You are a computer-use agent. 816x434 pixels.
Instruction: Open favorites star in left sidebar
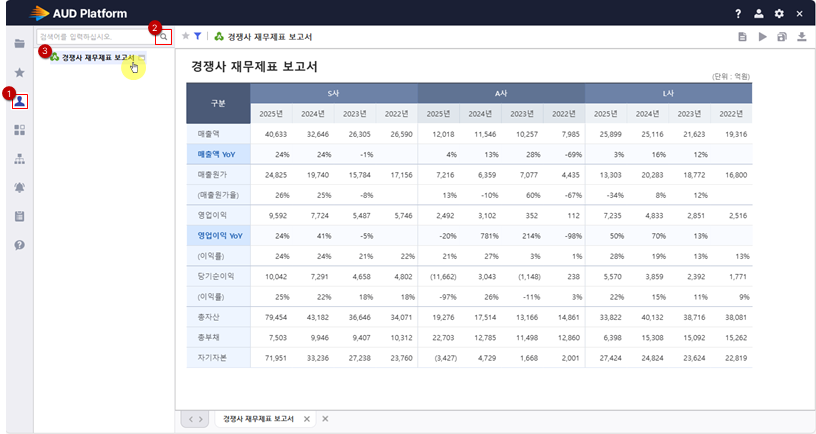[20, 73]
